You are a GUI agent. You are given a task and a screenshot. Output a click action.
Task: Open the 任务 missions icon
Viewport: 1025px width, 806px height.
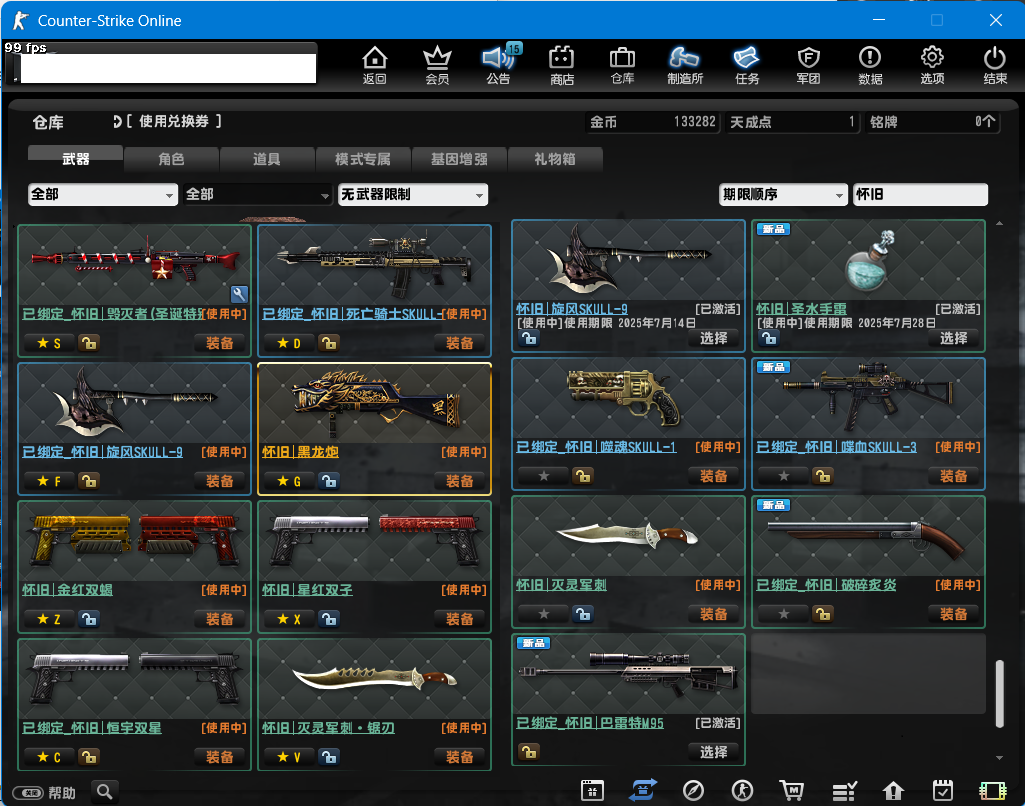coord(747,65)
